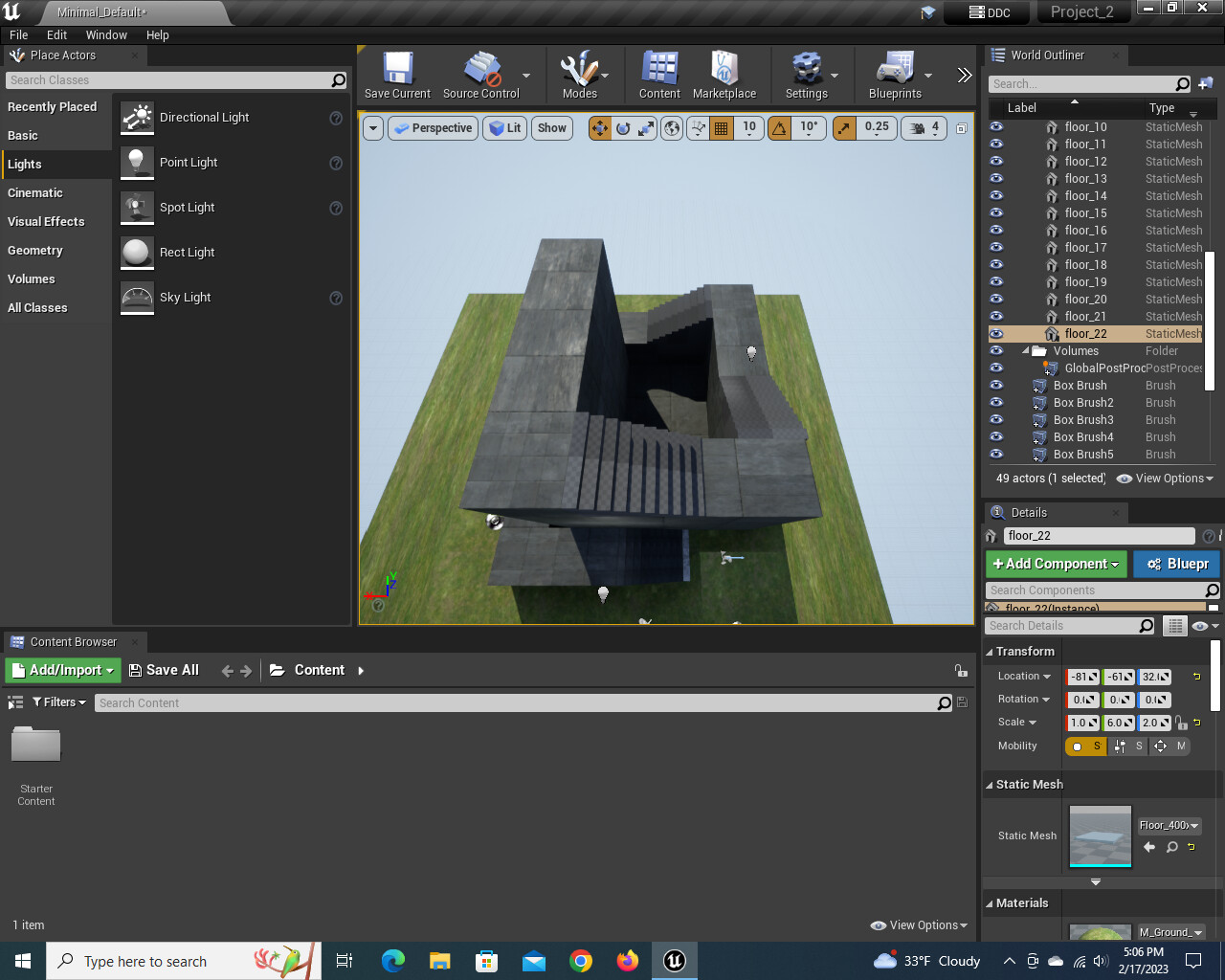Open the Edit menu

point(56,34)
